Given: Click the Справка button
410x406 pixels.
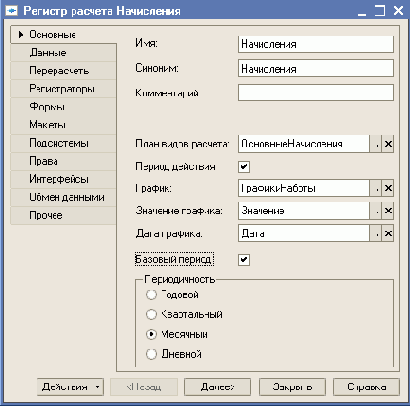Looking at the screenshot, I should (x=366, y=387).
